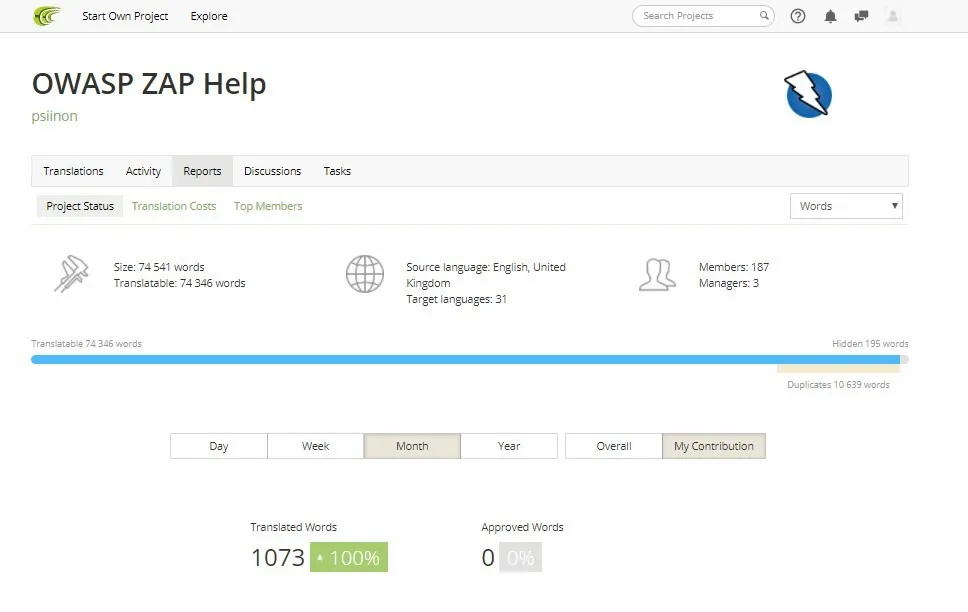Image resolution: width=968 pixels, height=612 pixels.
Task: Click the 1073 translated words value
Action: 278,558
